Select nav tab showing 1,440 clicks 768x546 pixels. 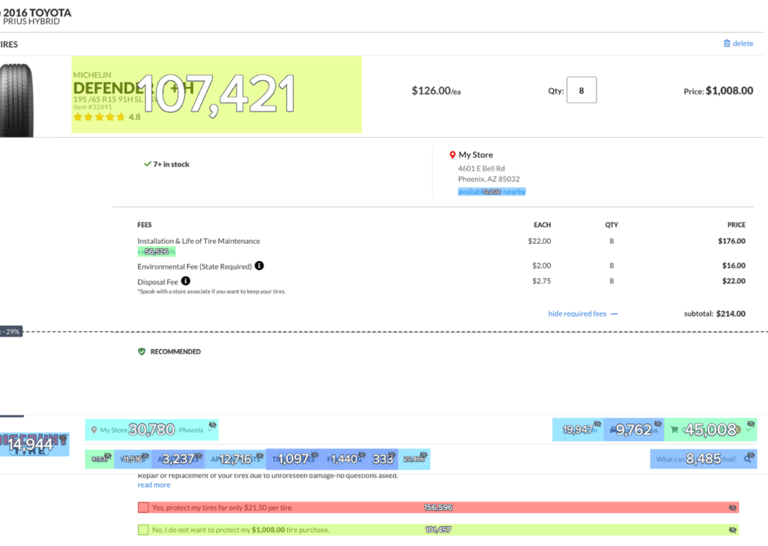(344, 459)
